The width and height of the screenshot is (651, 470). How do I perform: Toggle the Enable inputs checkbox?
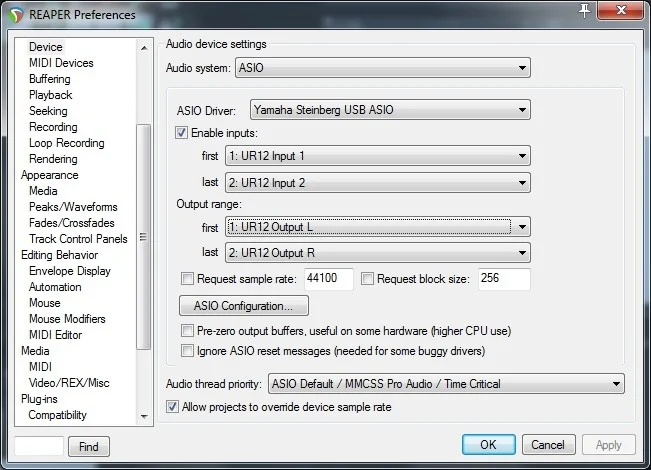(181, 133)
